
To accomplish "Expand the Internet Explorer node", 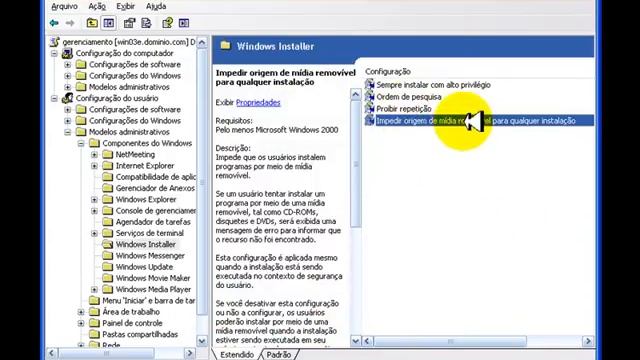I will pos(95,166).
